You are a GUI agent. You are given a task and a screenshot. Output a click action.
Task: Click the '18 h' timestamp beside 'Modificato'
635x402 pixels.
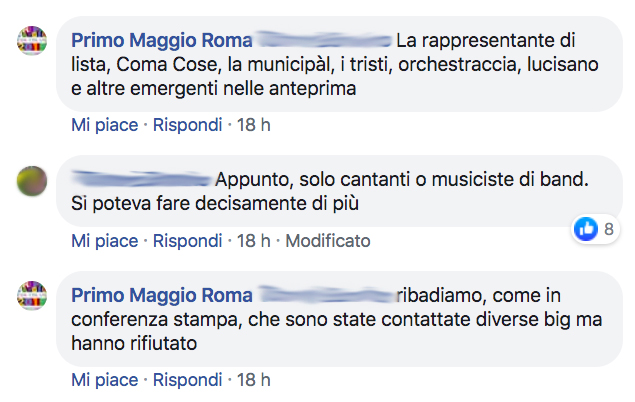click(254, 241)
